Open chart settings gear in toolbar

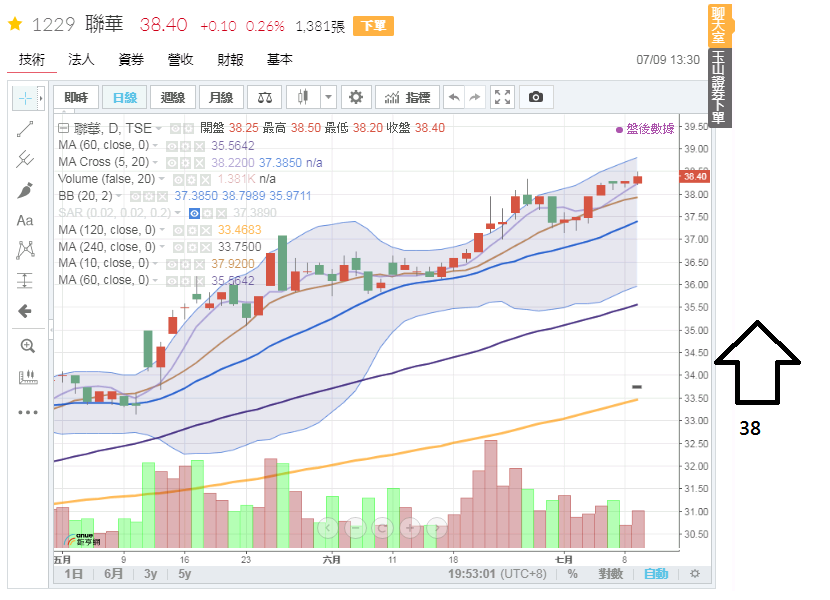(356, 97)
